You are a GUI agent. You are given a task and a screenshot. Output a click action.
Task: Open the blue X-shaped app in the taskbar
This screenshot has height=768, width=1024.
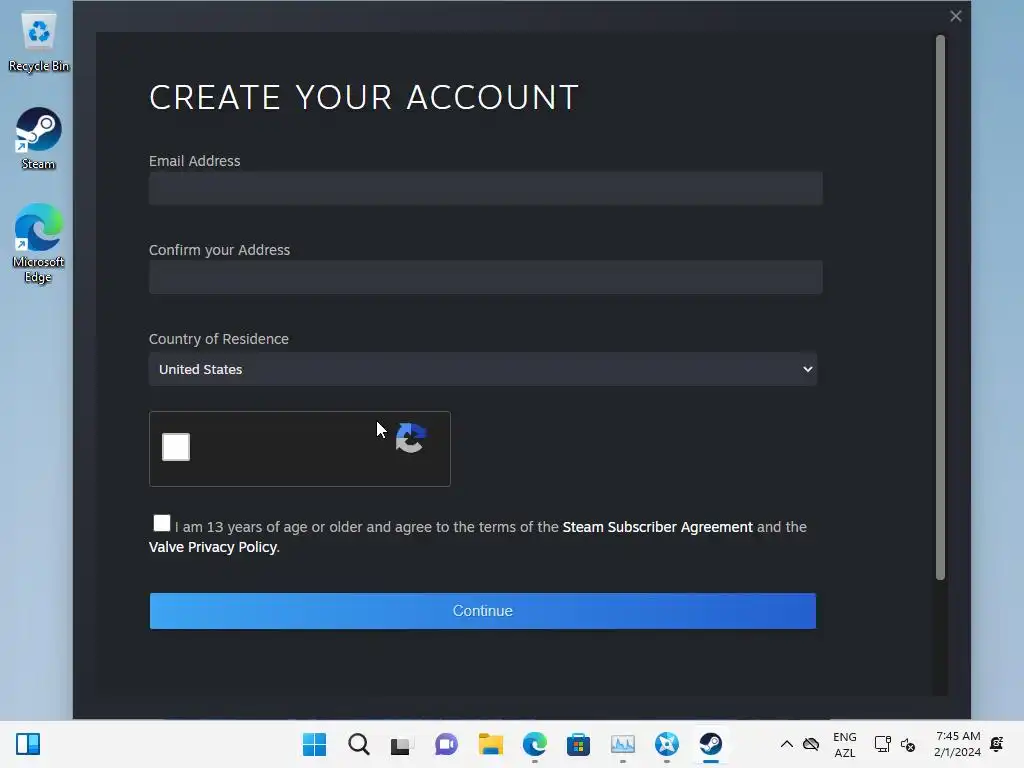tap(667, 744)
